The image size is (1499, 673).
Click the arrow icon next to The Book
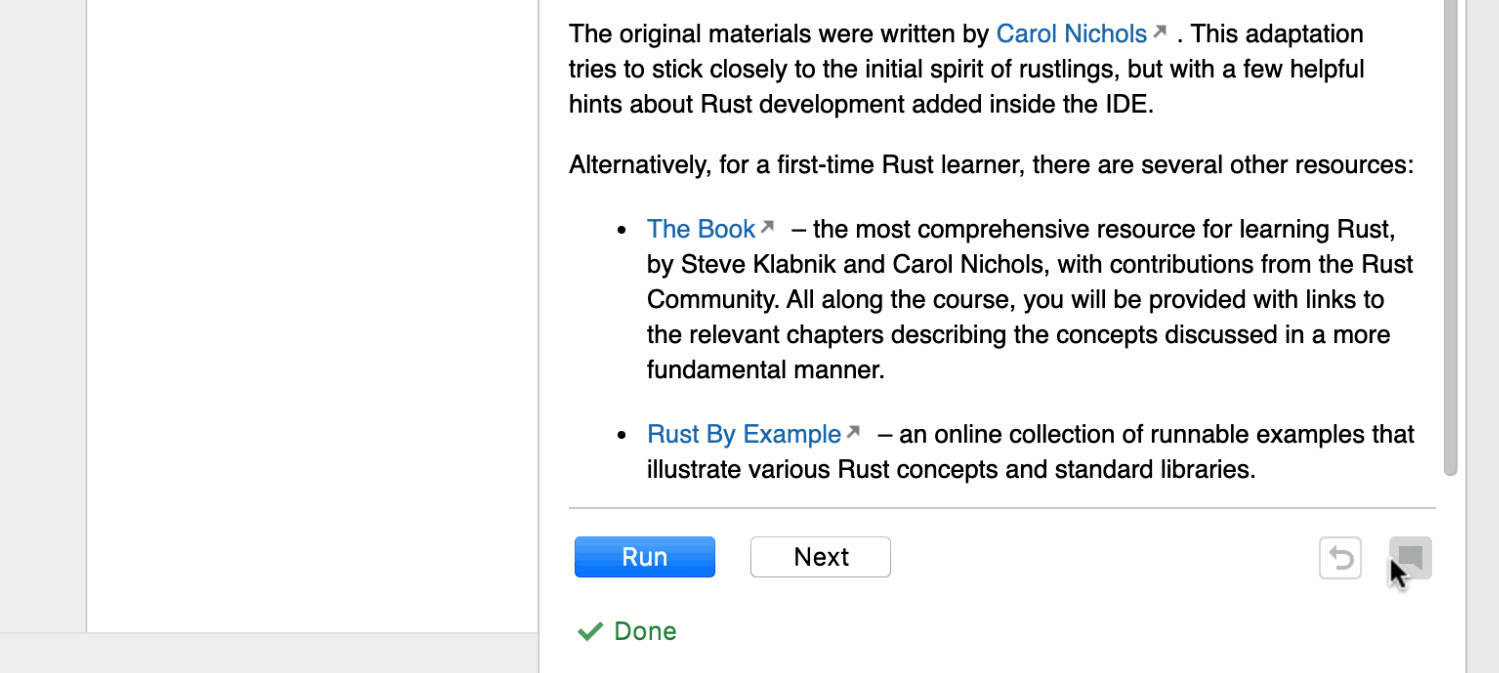767,227
